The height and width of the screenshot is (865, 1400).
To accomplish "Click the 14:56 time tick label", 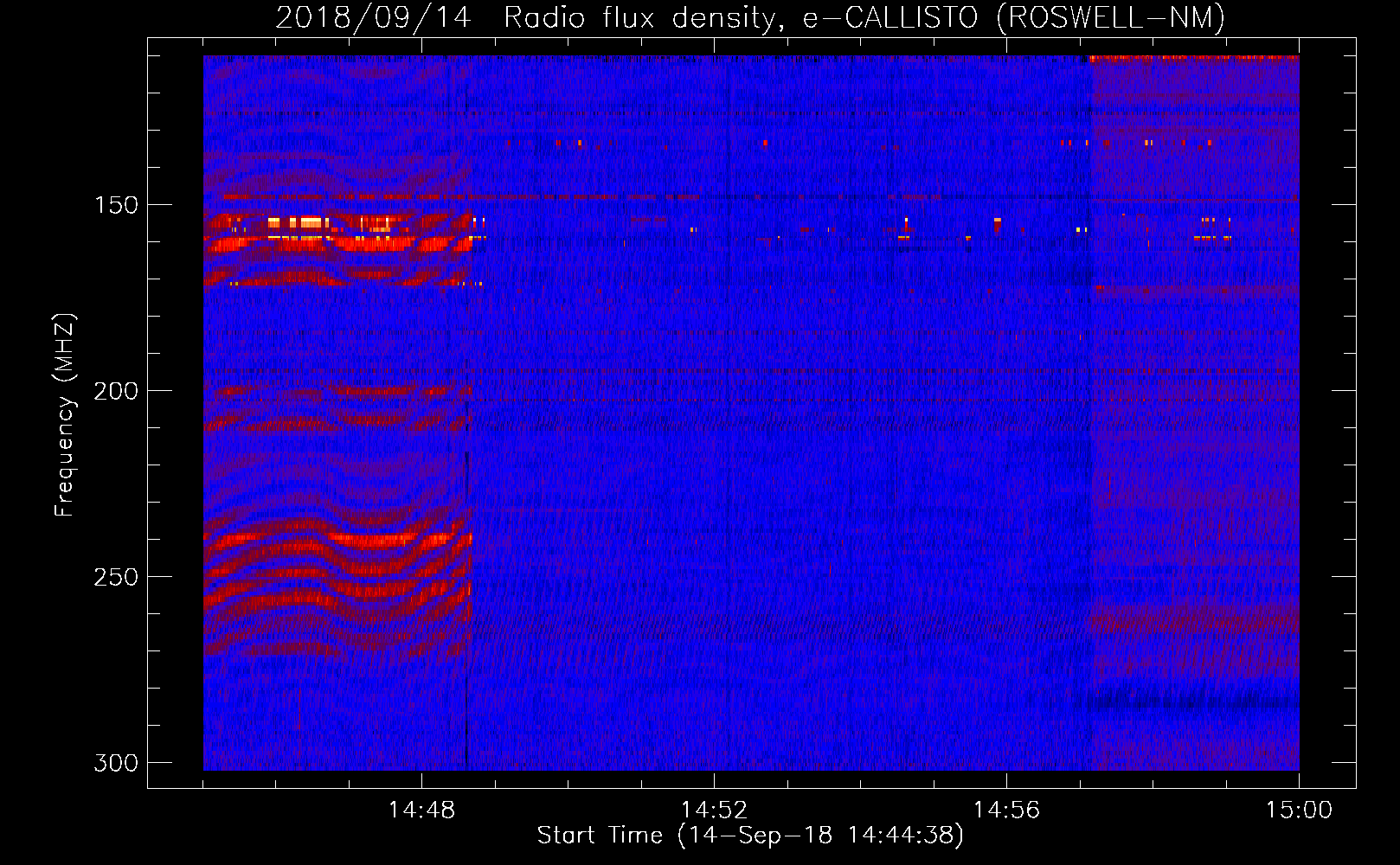I will coord(1006,811).
